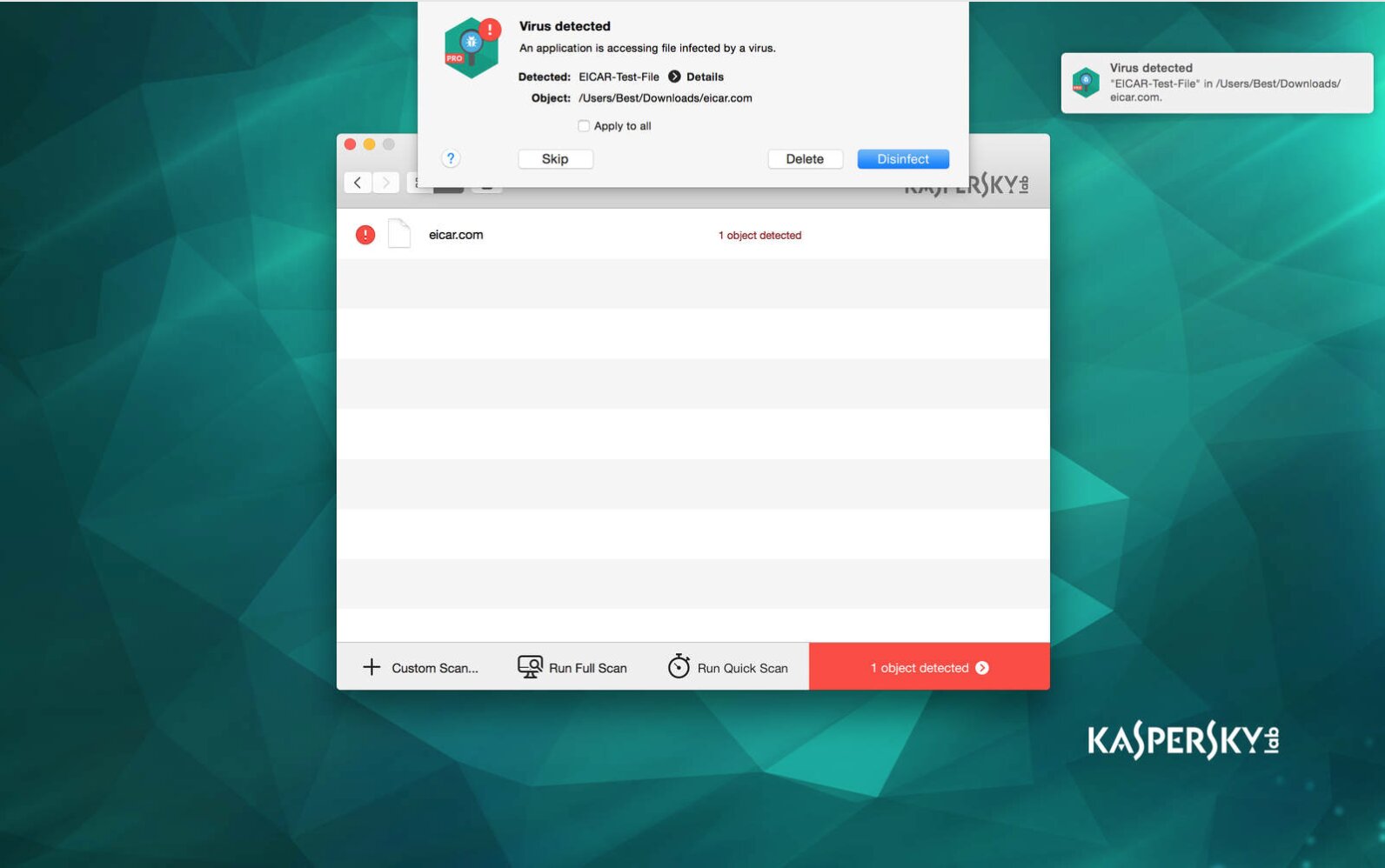Minimize the window with the yellow button

pos(369,144)
